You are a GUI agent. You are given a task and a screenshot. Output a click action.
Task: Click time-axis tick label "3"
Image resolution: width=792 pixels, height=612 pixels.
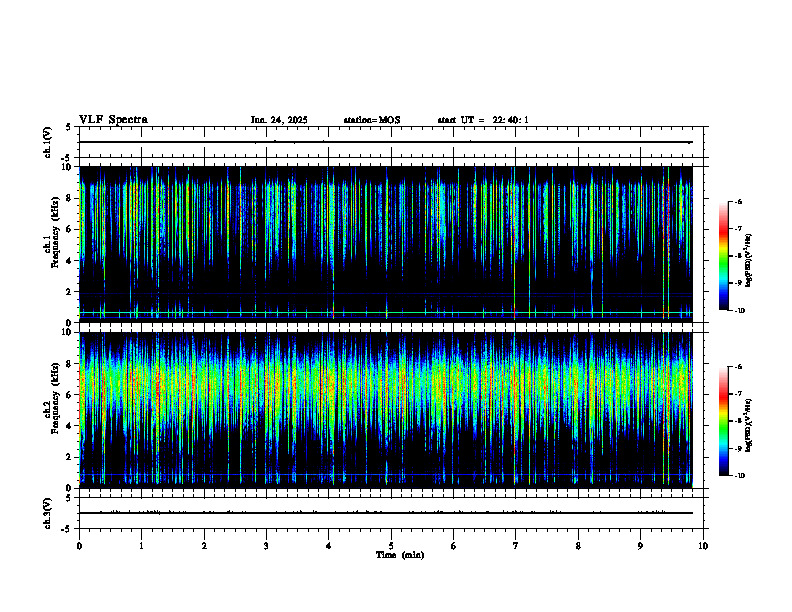click(266, 546)
